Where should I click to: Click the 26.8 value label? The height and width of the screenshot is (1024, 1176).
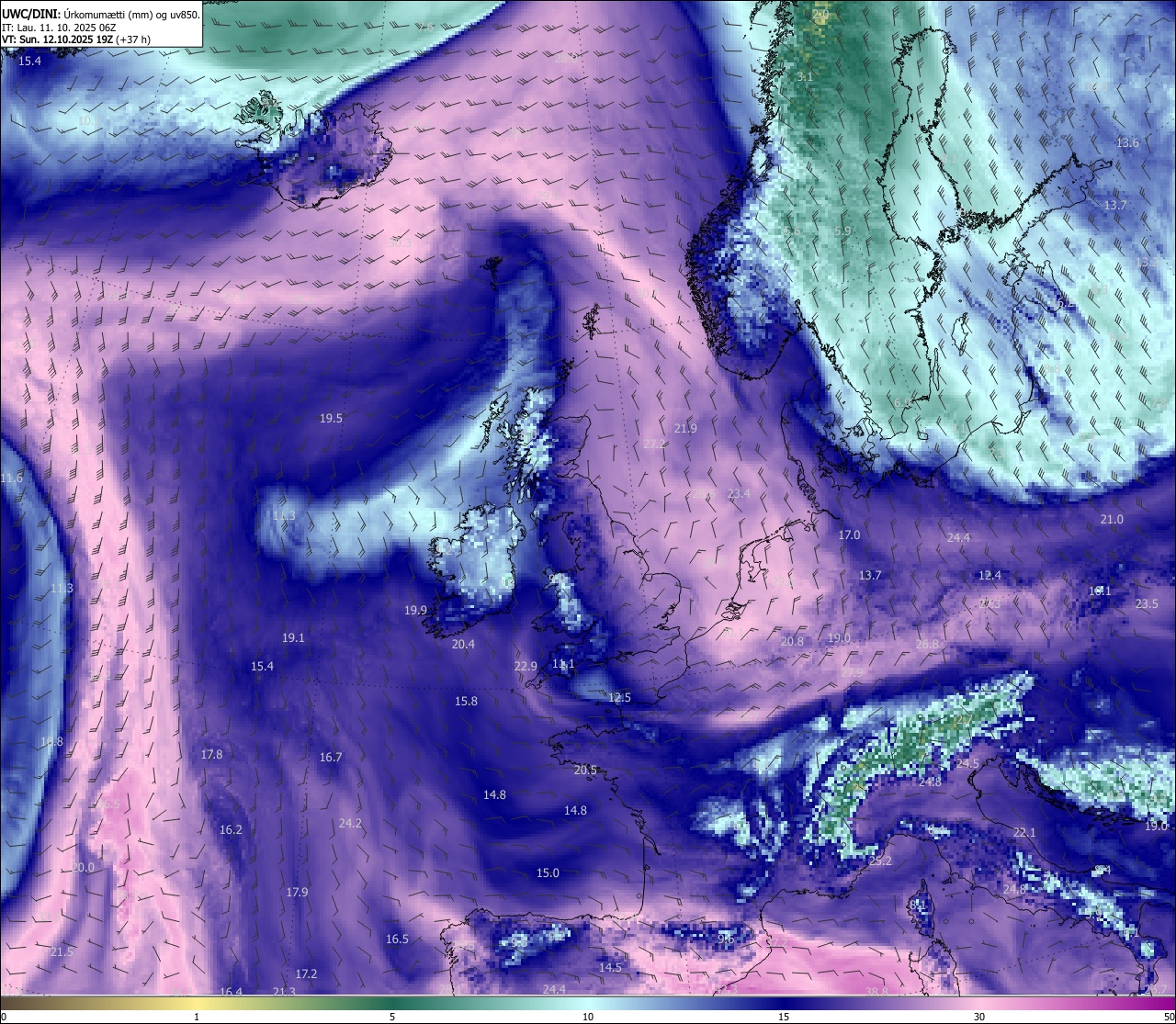tap(928, 644)
